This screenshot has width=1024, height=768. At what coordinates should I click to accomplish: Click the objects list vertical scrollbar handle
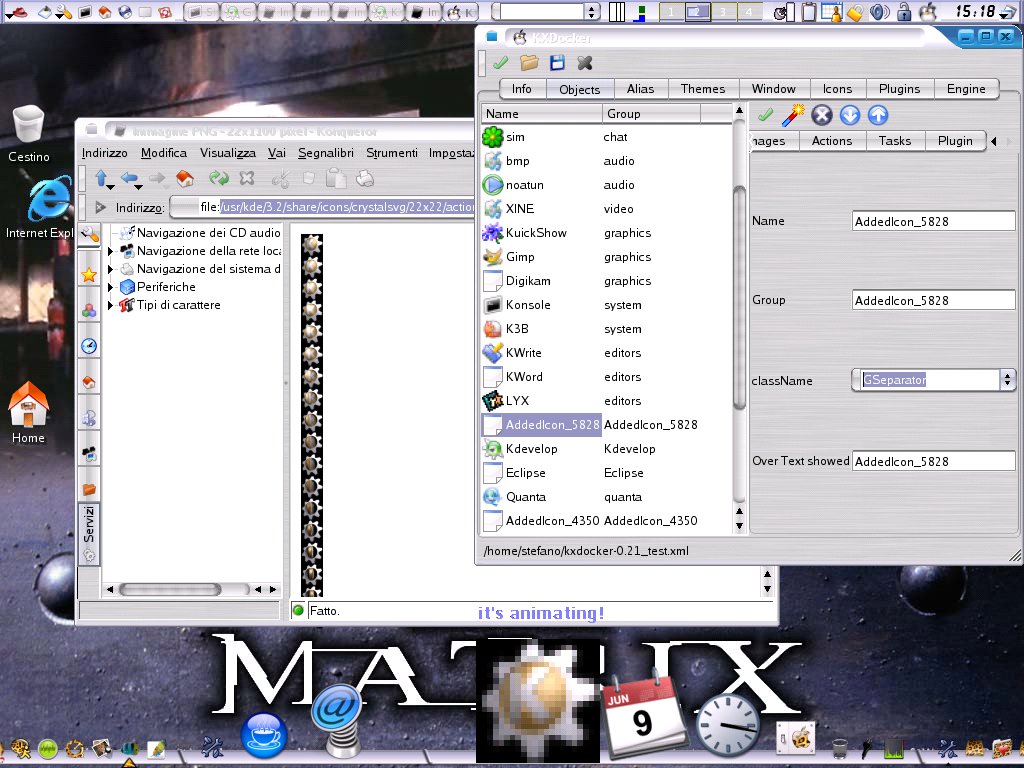tap(739, 297)
